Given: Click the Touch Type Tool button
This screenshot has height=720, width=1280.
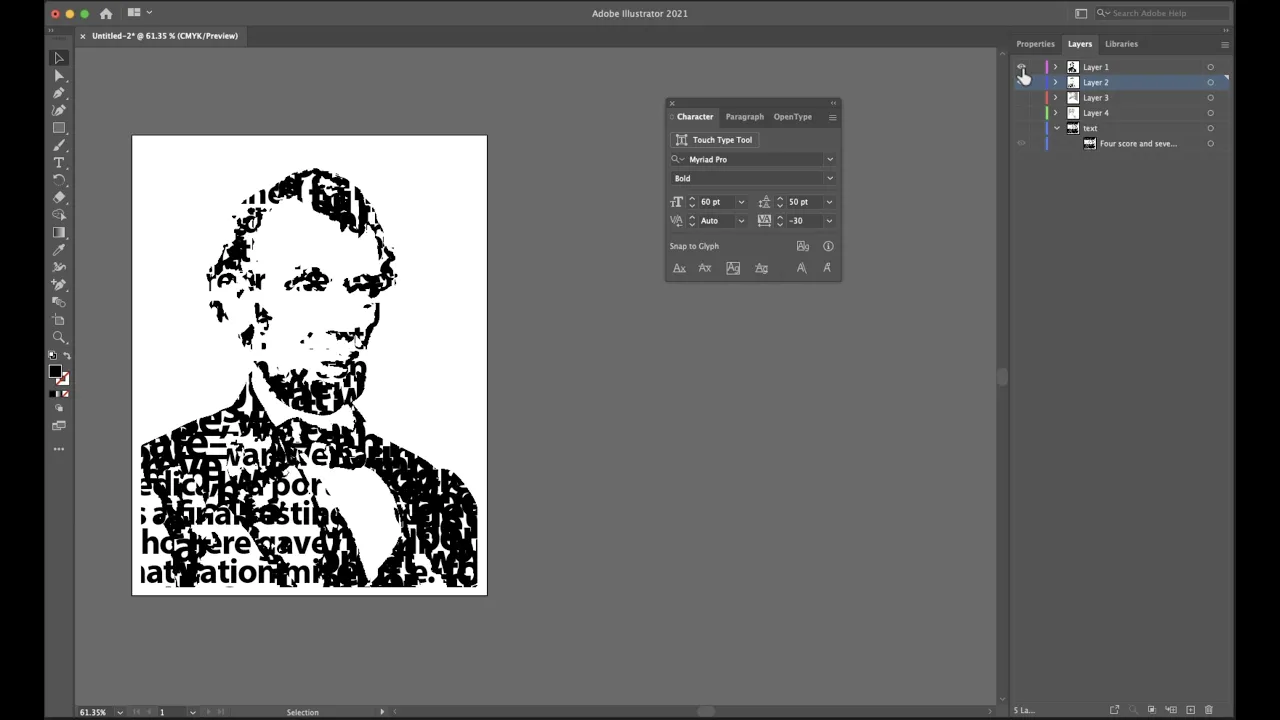Looking at the screenshot, I should click(x=714, y=140).
